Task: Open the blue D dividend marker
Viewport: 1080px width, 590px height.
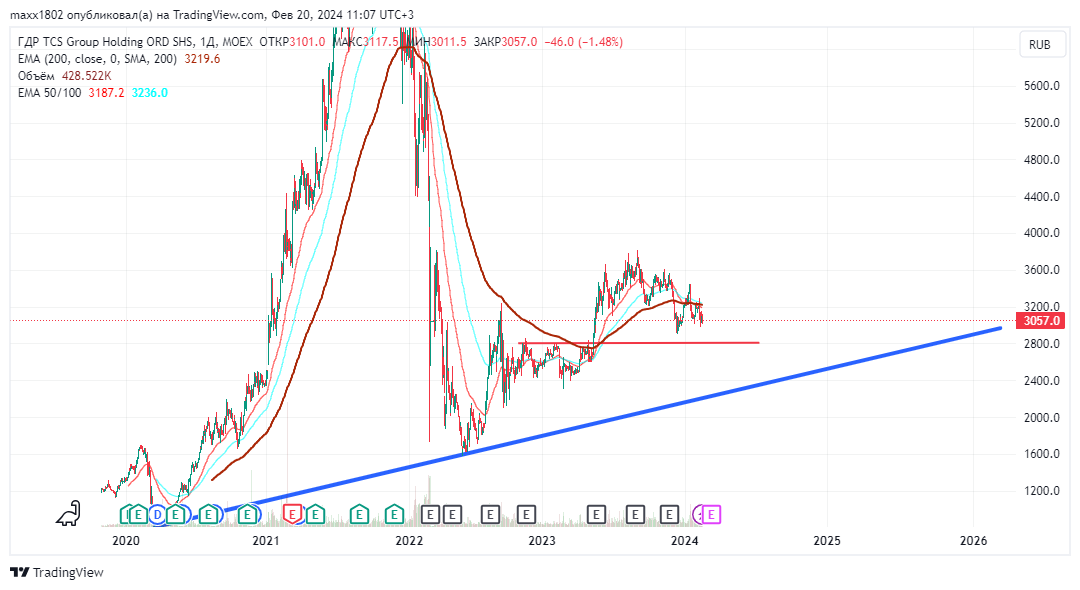Action: point(158,514)
